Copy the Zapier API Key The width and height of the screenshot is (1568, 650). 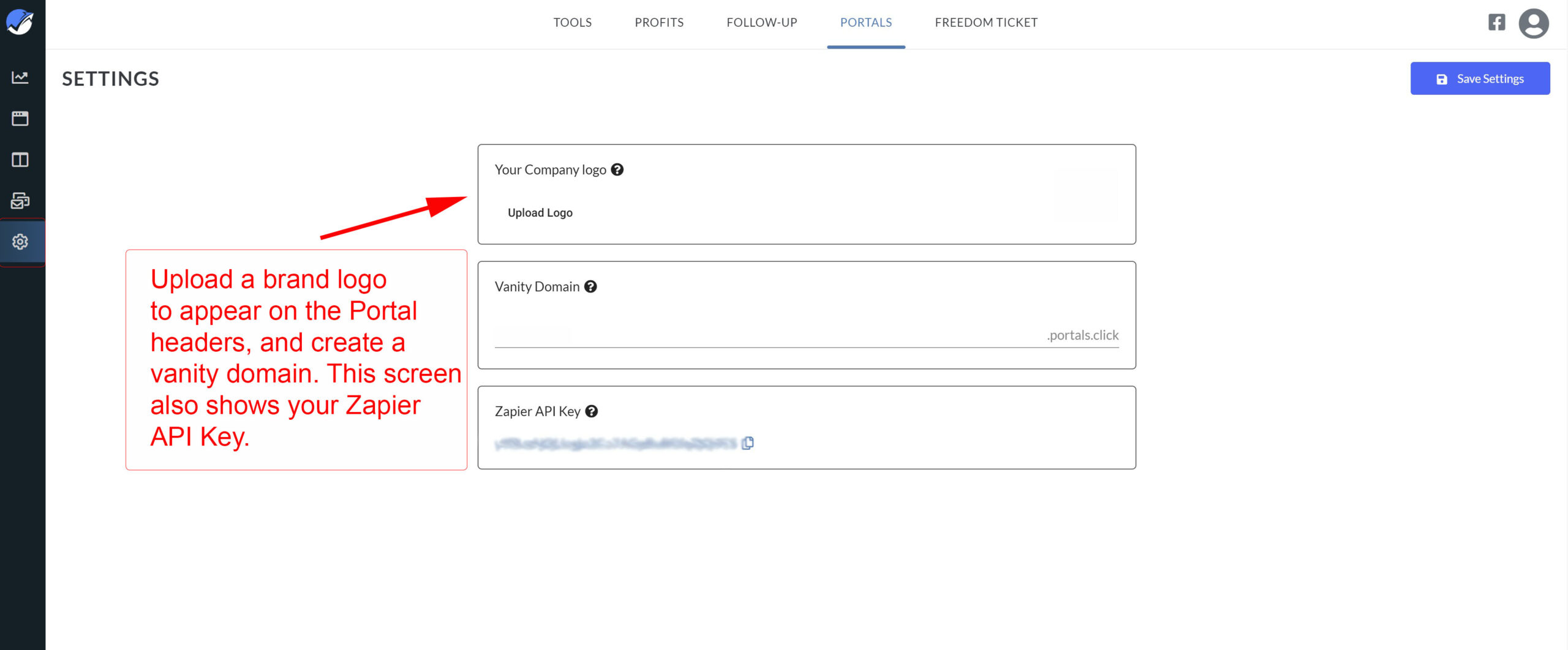(x=749, y=442)
